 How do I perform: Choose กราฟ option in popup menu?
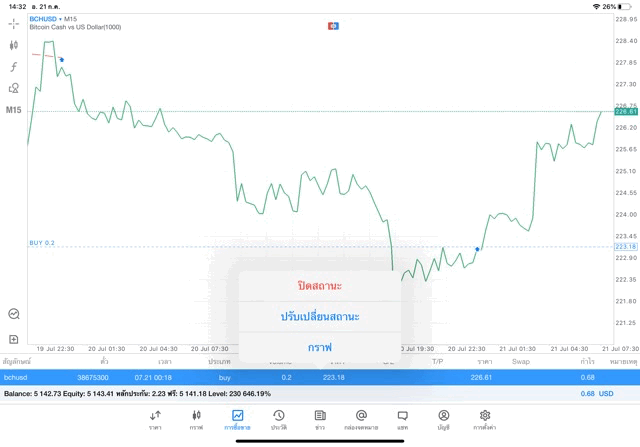(x=319, y=346)
